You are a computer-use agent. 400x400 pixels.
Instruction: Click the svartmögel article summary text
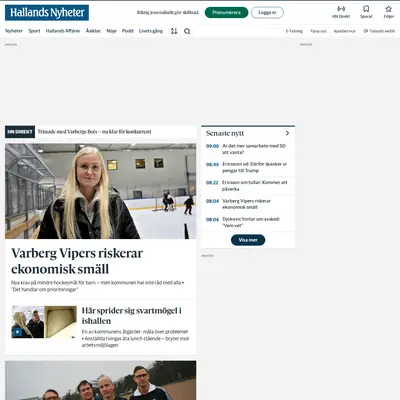(x=135, y=338)
